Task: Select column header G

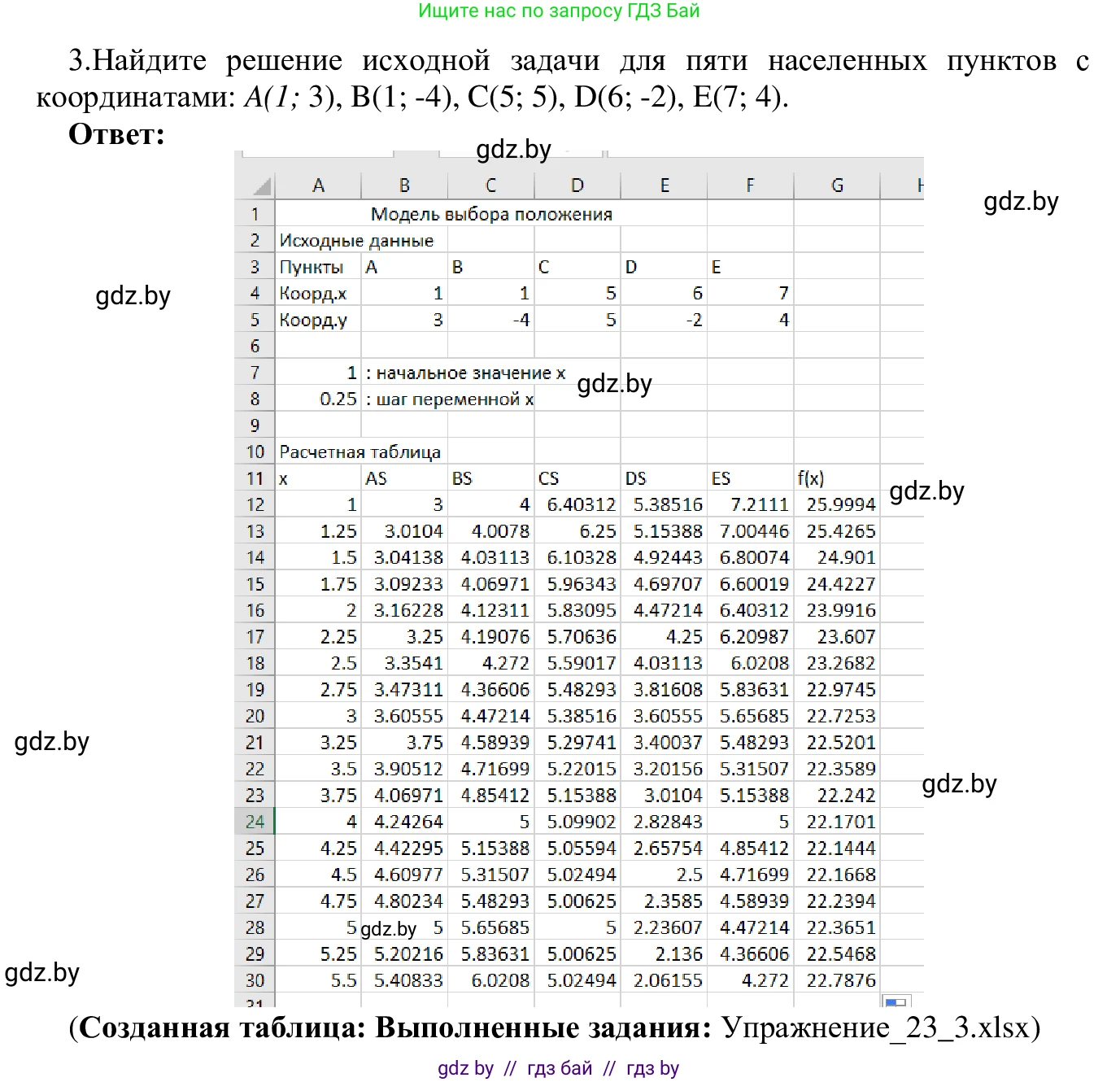Action: click(x=837, y=185)
